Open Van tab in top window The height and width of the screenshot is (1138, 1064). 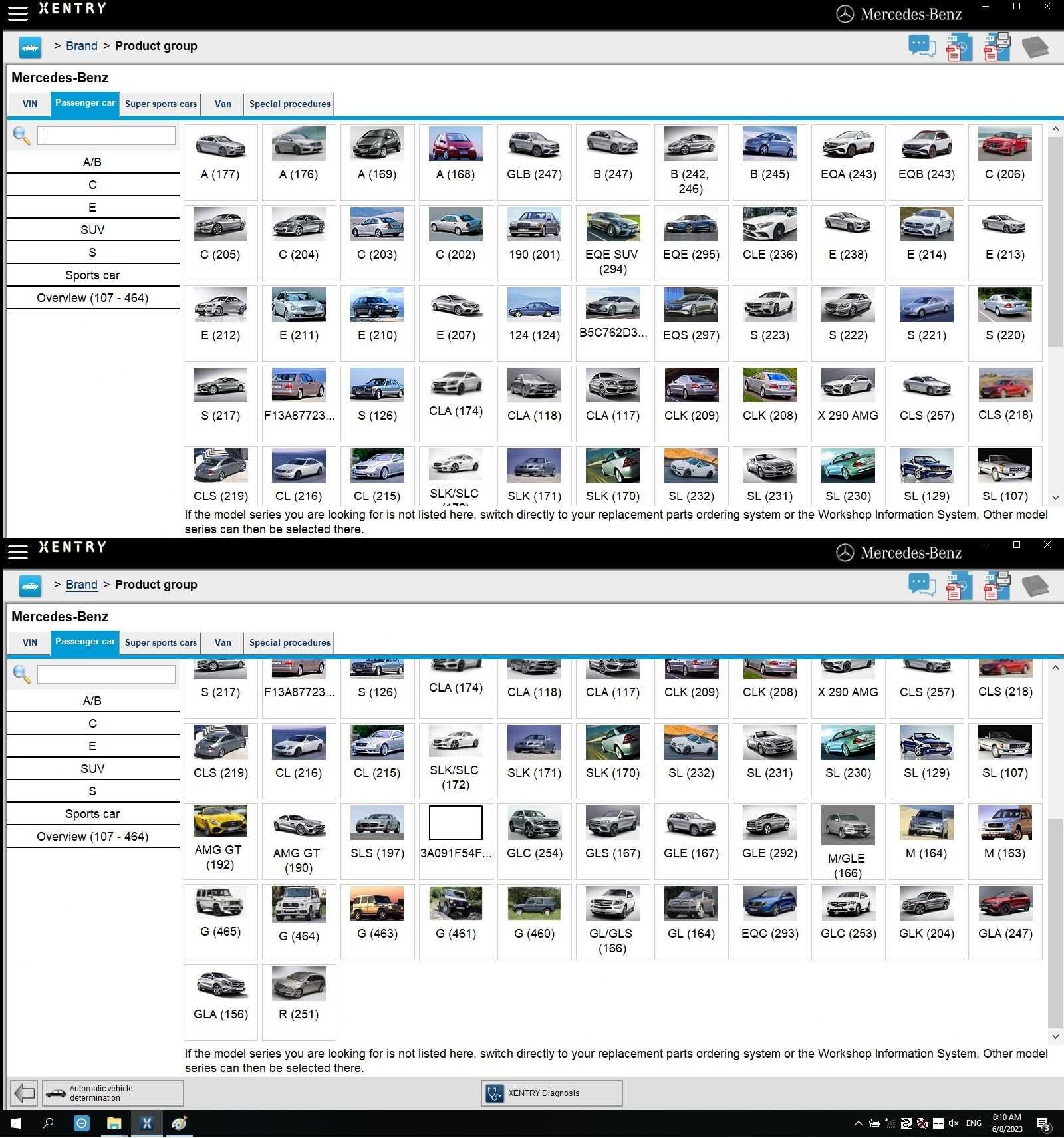pos(223,104)
